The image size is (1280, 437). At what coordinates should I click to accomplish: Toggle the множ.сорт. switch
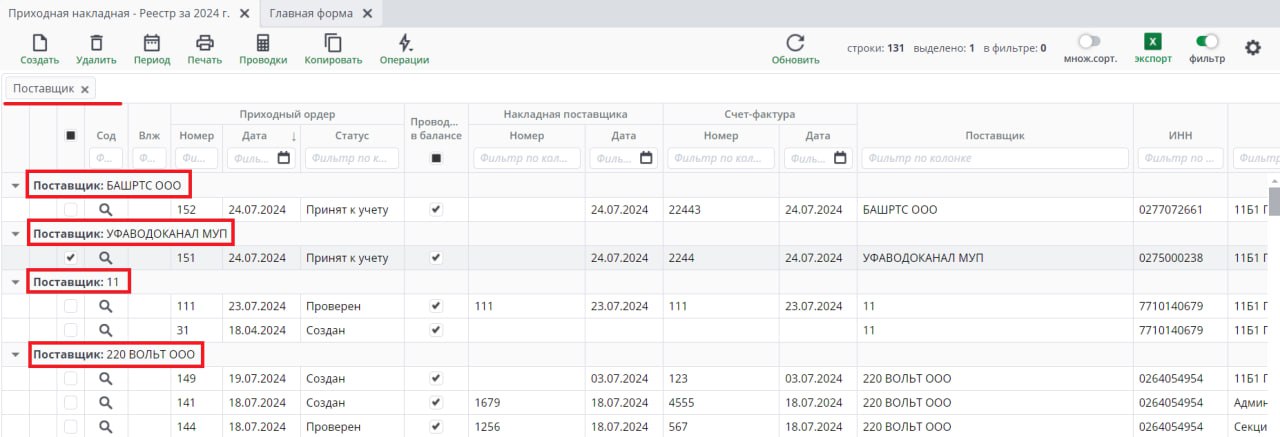coord(1089,42)
